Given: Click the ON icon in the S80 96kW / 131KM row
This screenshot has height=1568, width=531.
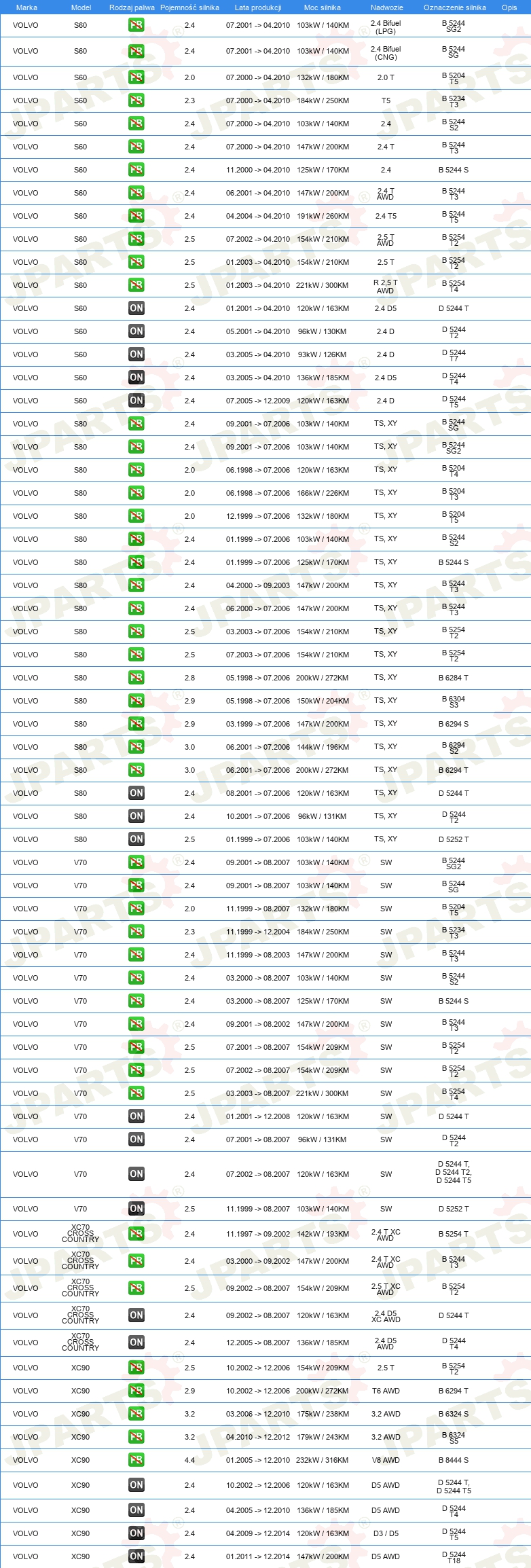Looking at the screenshot, I should [136, 816].
